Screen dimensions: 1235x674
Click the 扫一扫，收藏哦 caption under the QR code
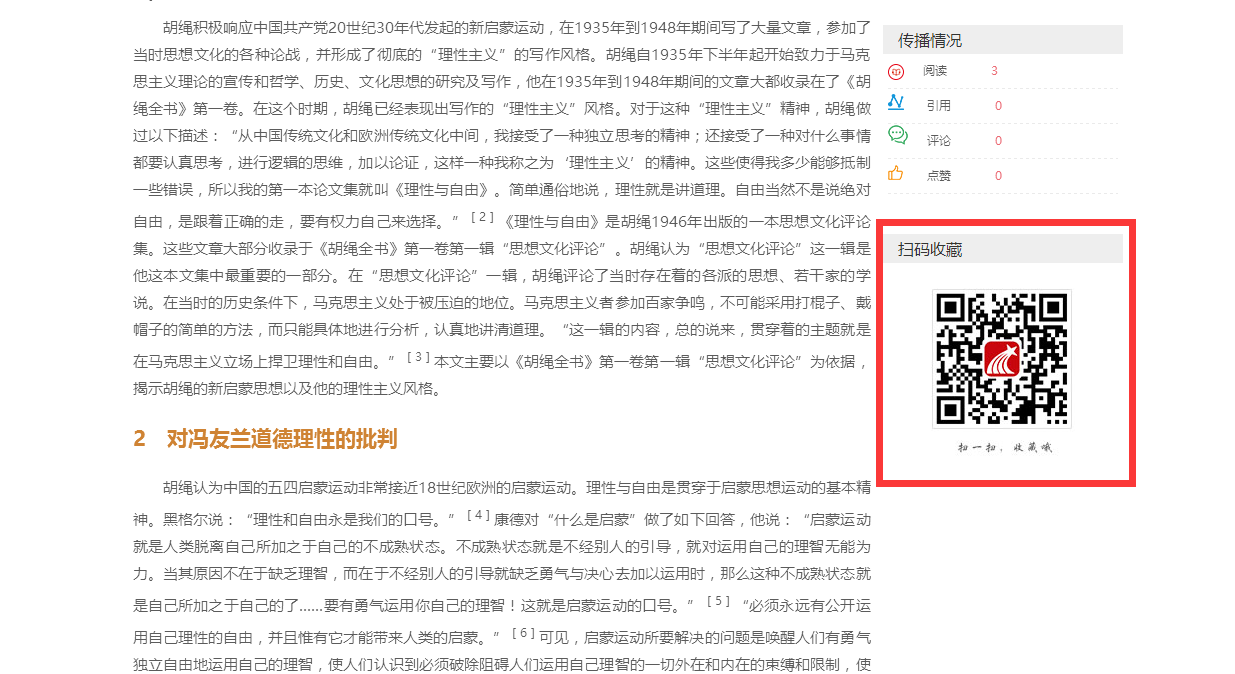click(1004, 447)
